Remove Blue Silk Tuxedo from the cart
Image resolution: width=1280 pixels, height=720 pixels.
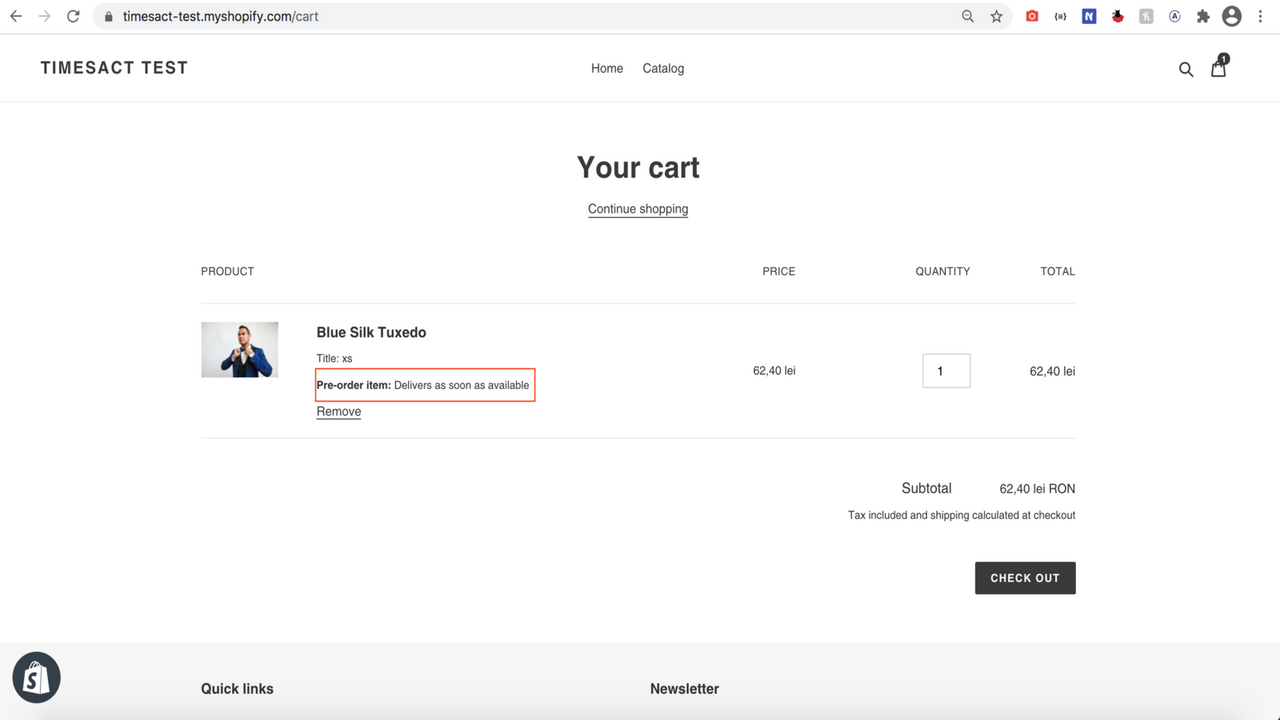(x=339, y=411)
